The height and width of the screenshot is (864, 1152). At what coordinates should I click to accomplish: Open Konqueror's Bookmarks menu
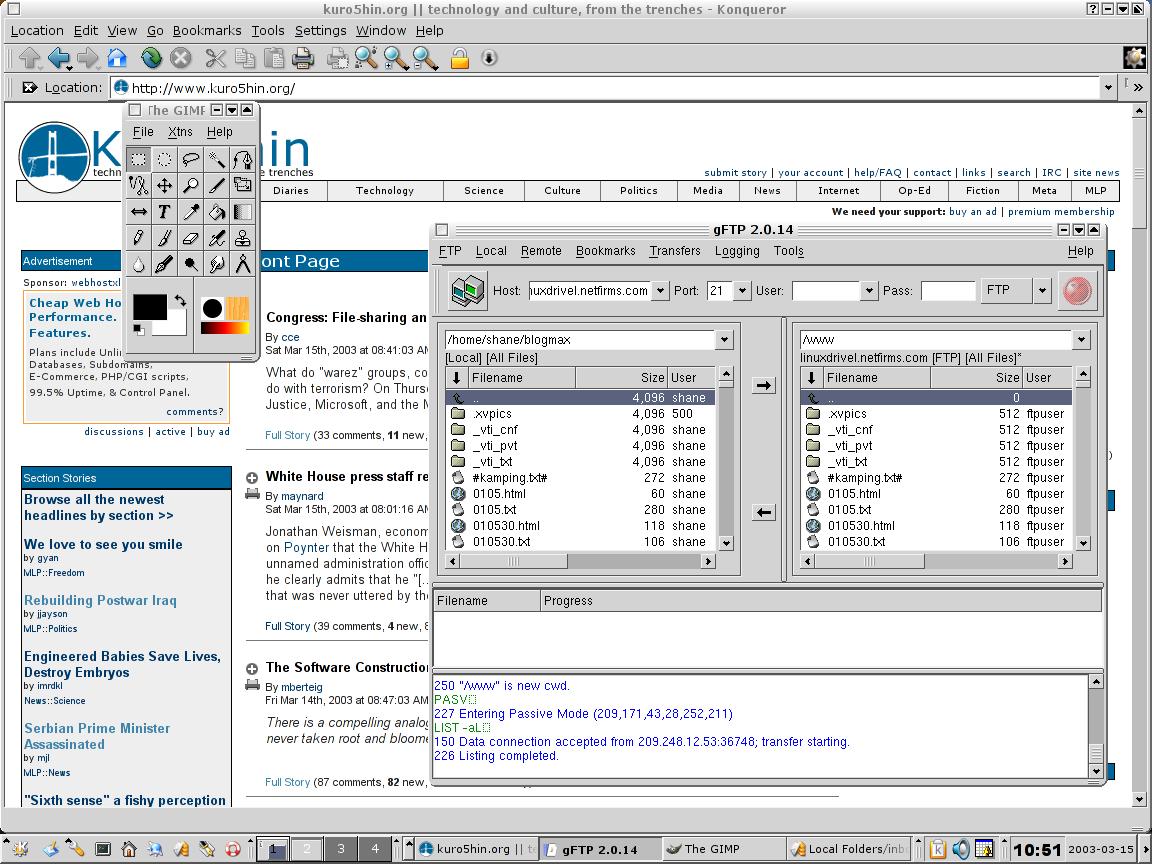[206, 30]
